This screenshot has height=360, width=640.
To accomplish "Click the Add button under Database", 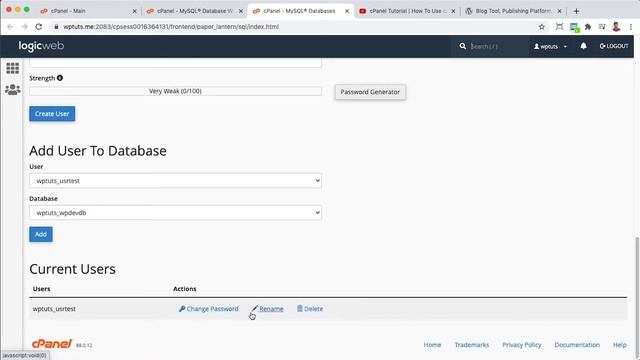I will click(40, 234).
